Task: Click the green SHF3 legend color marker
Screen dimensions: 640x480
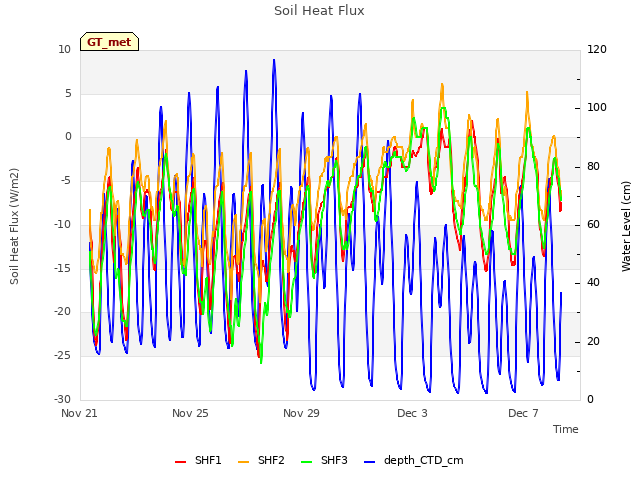Action: pyautogui.click(x=307, y=462)
